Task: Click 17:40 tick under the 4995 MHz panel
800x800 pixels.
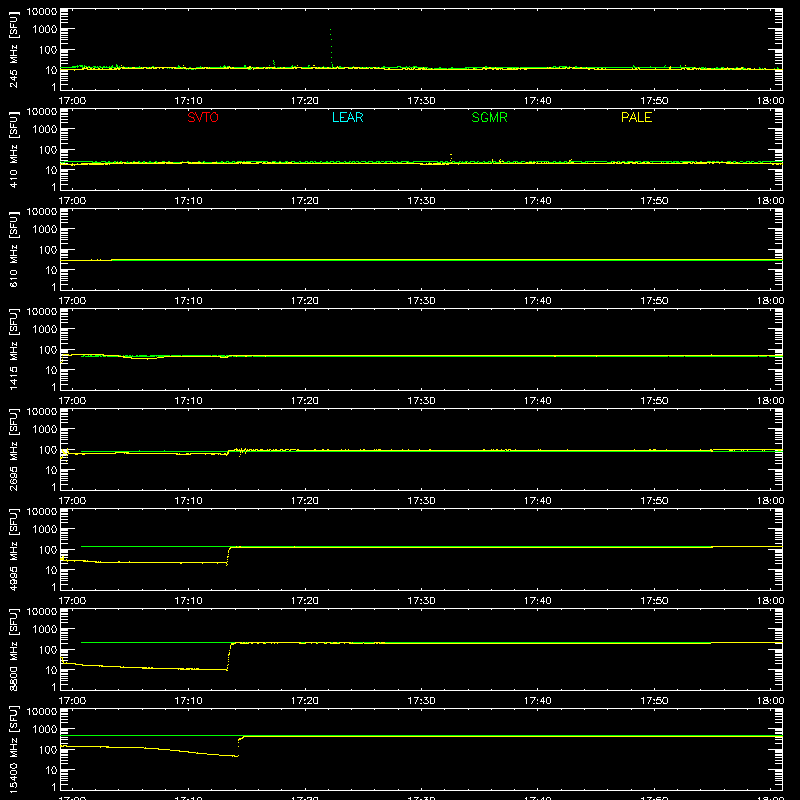Action: pos(538,601)
